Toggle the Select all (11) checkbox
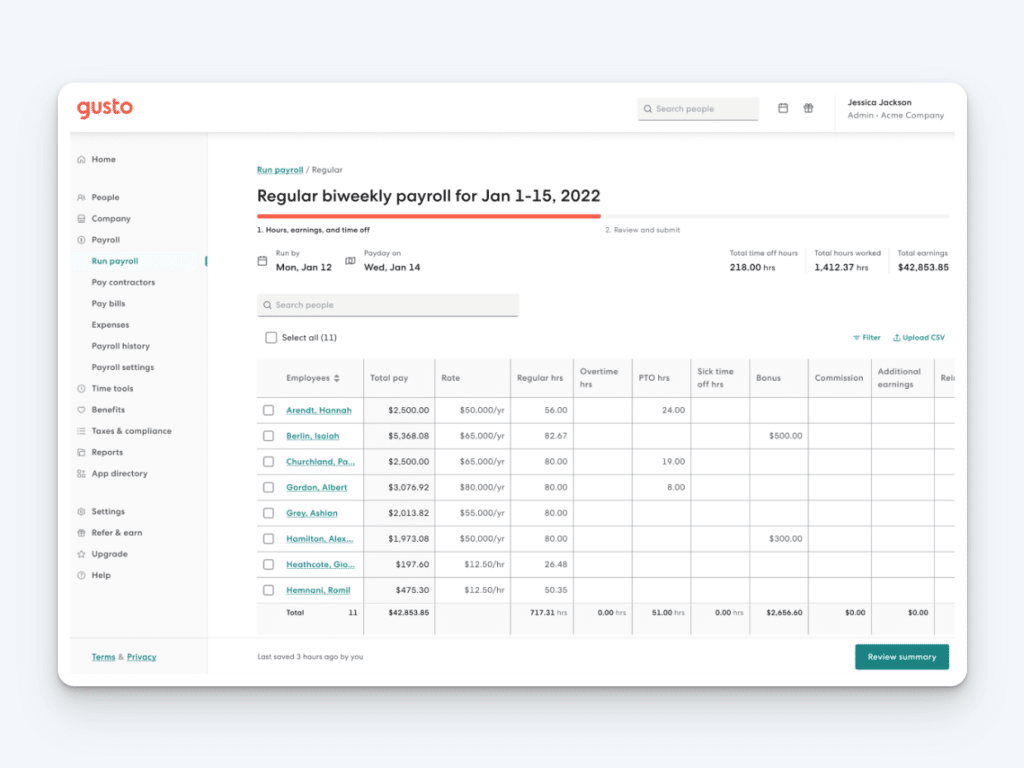Viewport: 1024px width, 768px height. tap(271, 338)
